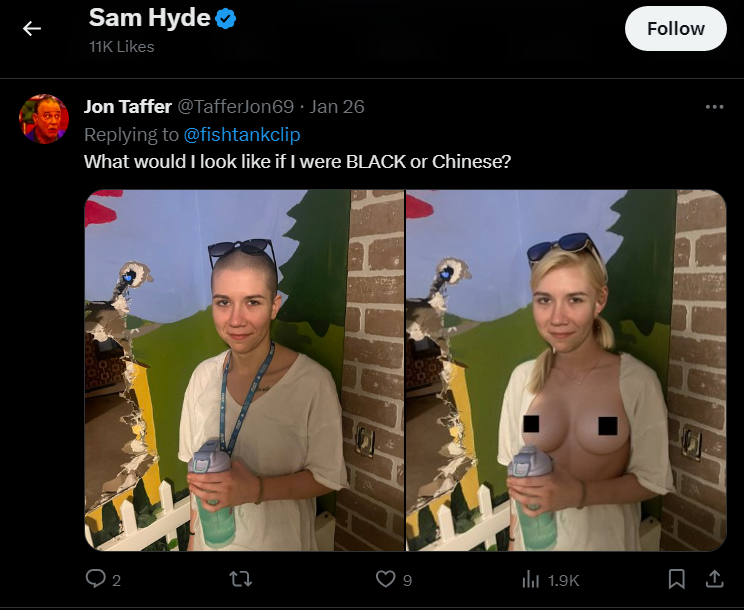Click the tweet text about BLACK or Chinese
Screen dimensions: 744x610
298,162
